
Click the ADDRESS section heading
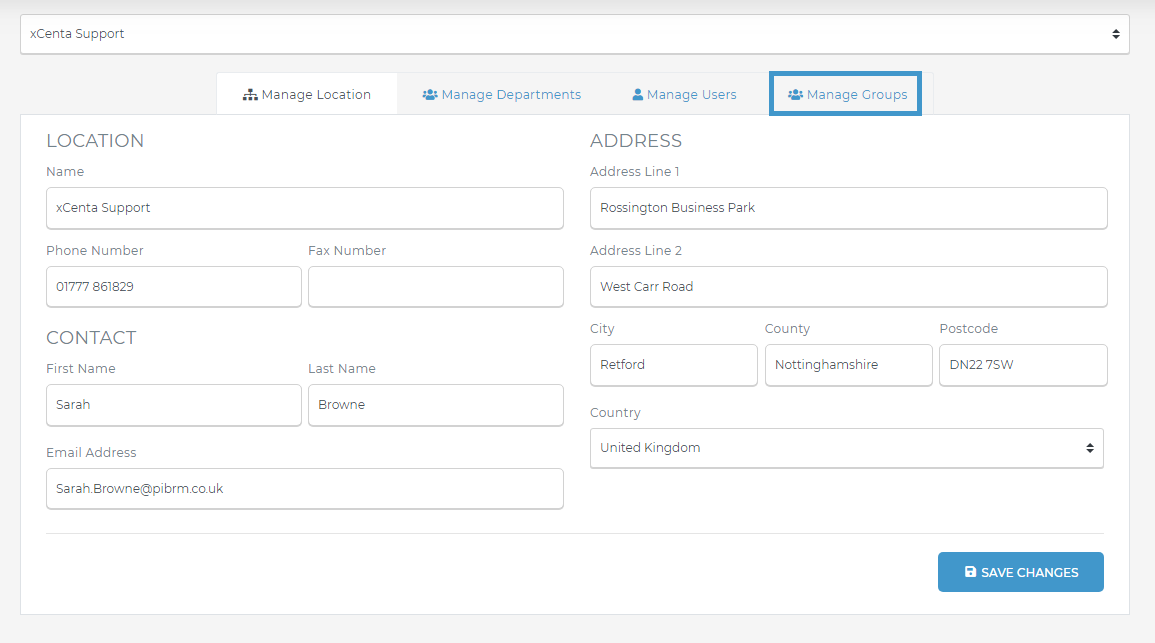coord(636,141)
